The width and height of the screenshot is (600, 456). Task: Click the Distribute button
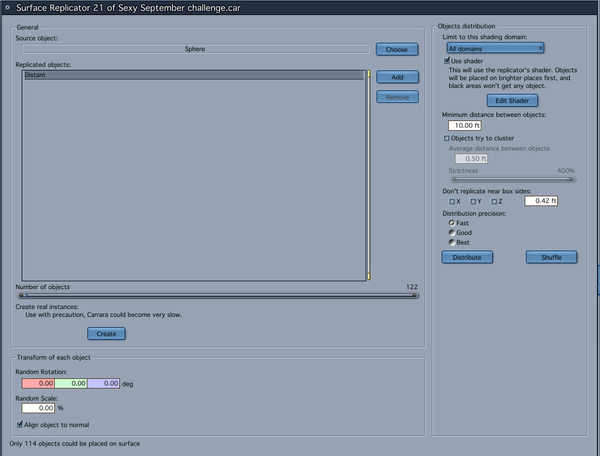pyautogui.click(x=467, y=257)
